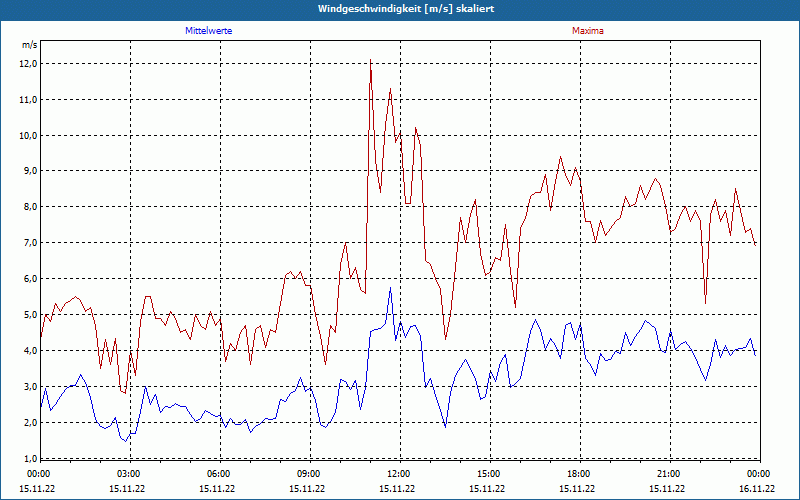This screenshot has height=500, width=800.
Task: Click the '9,0' y-axis value
Action: tap(30, 171)
